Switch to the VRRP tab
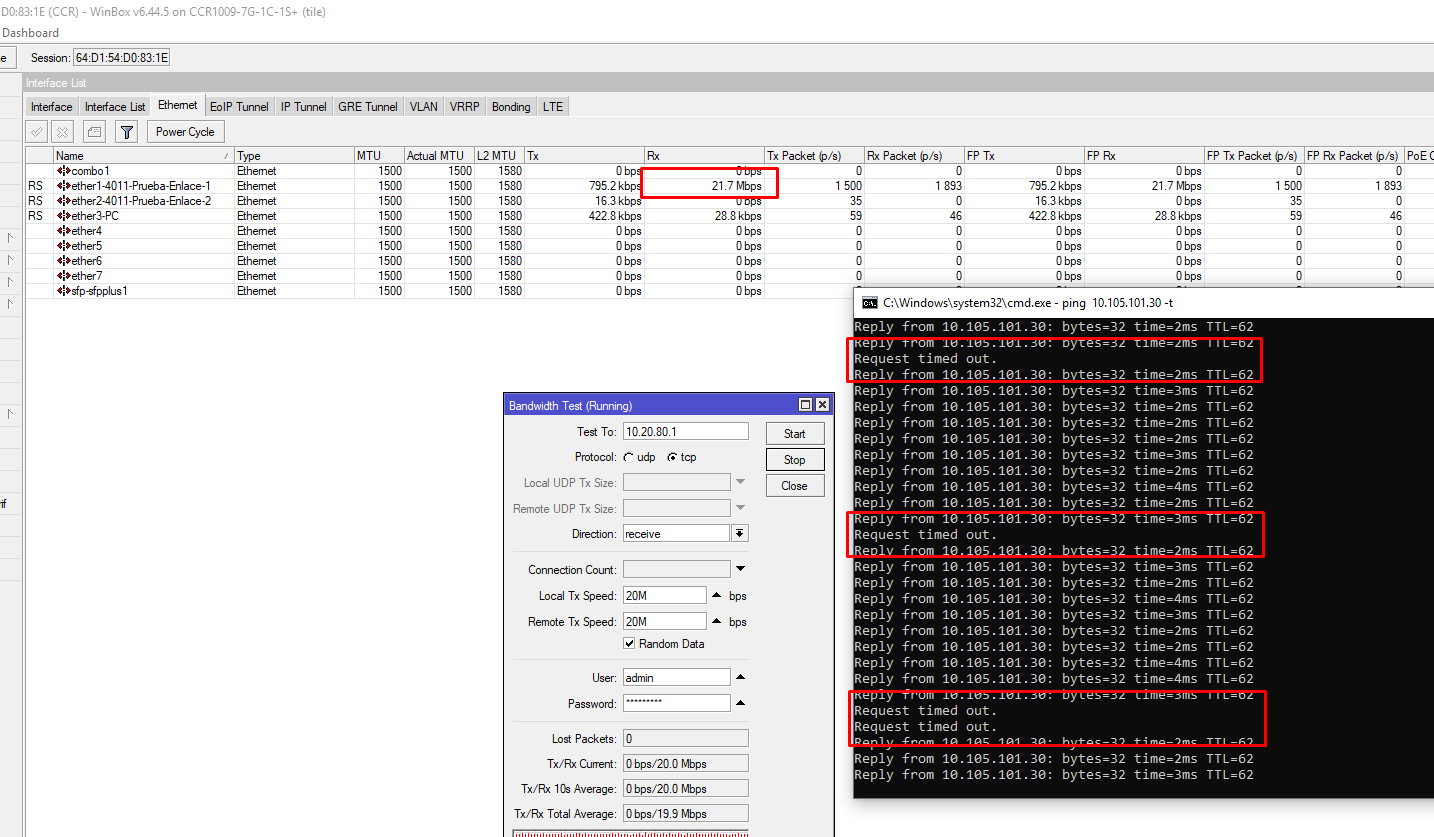Image resolution: width=1434 pixels, height=837 pixels. (465, 107)
